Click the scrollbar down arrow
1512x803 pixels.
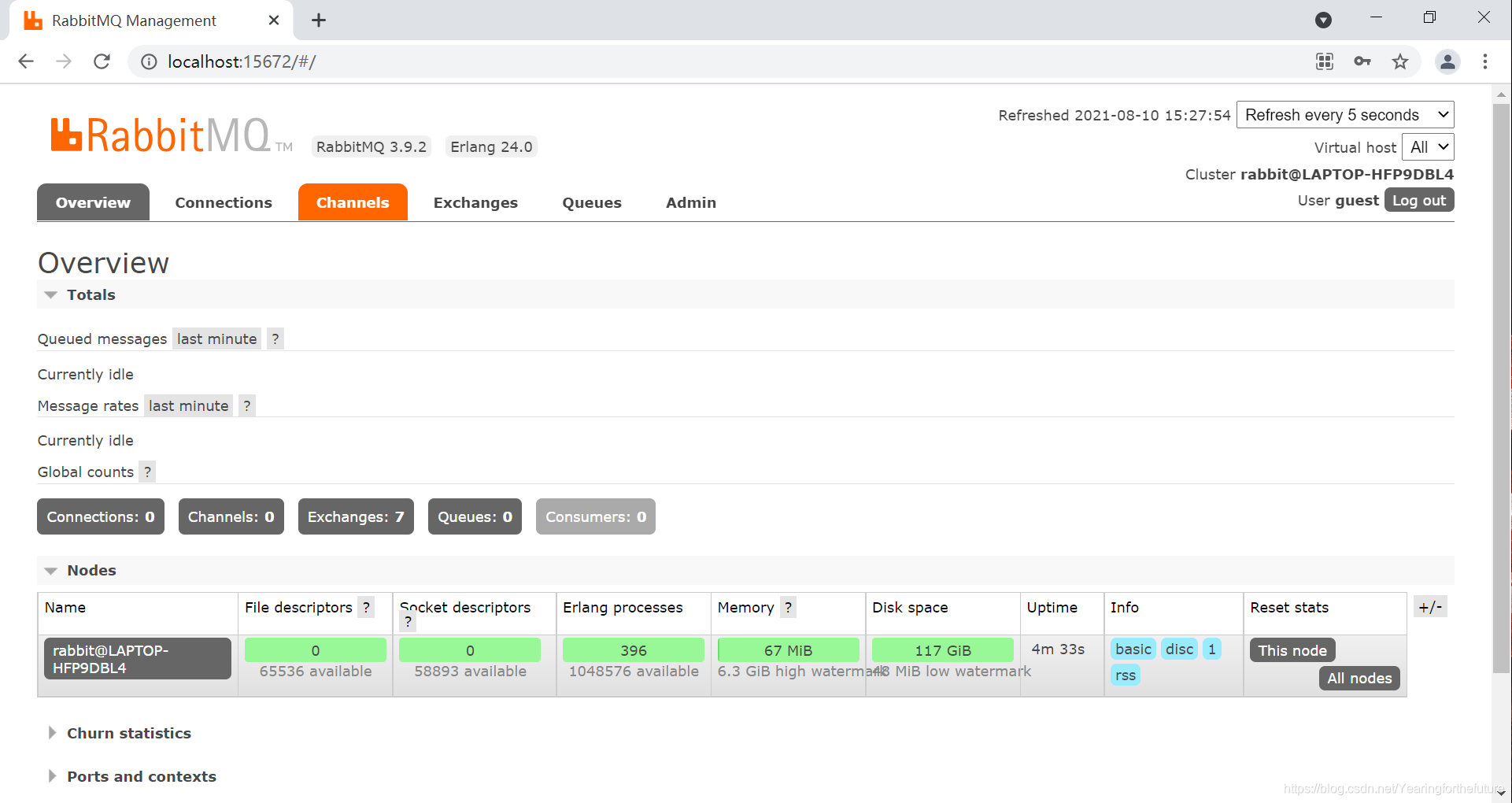(x=1501, y=794)
